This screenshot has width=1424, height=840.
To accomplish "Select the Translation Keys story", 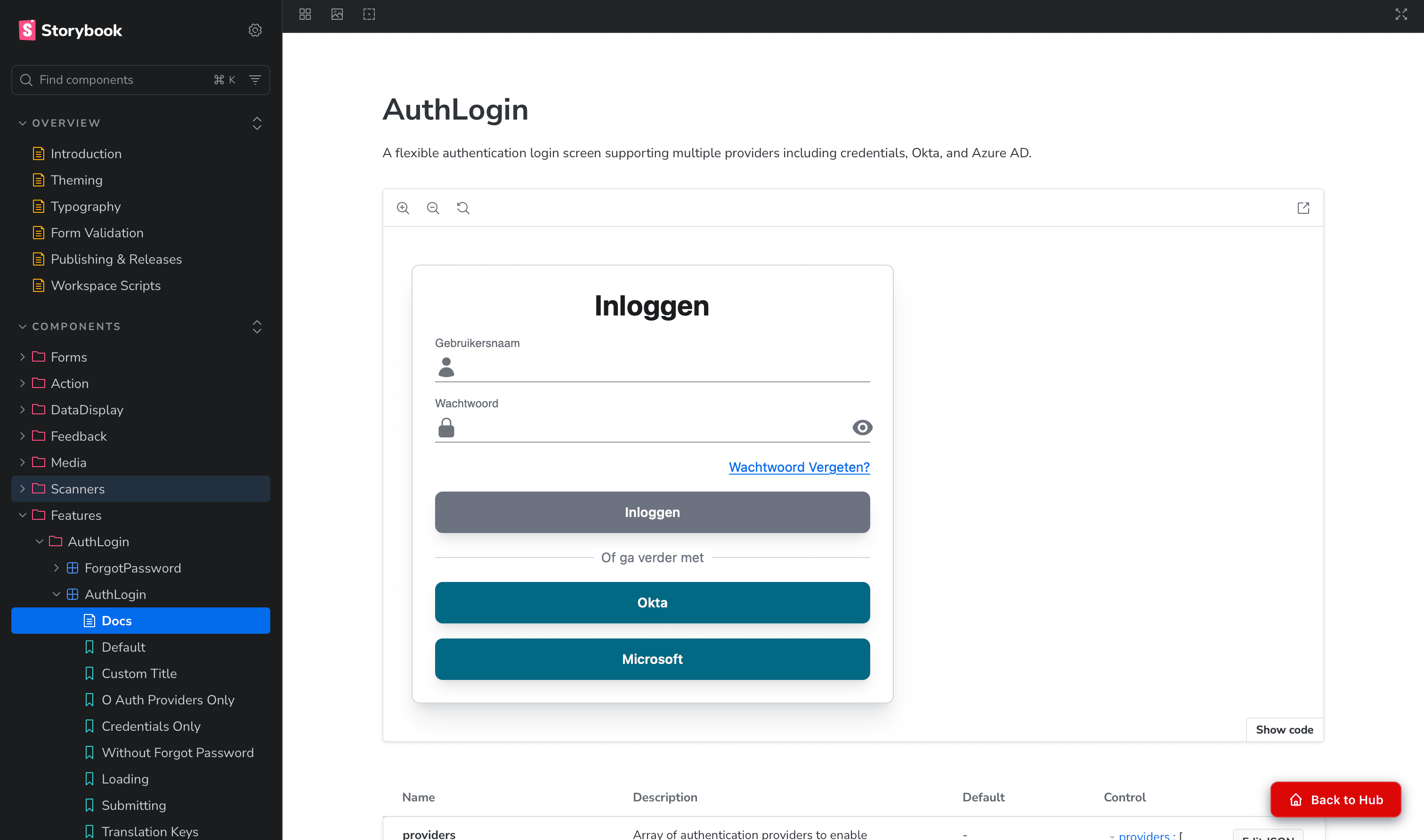I will pos(140,831).
